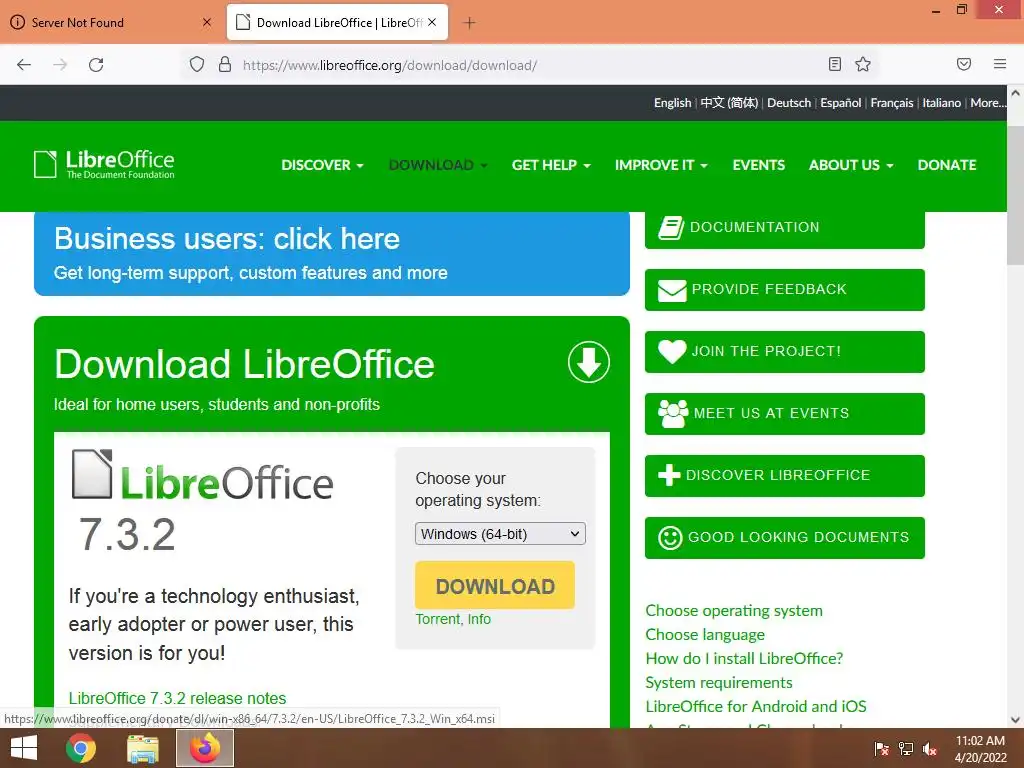The image size is (1024, 768).
Task: Open Firefox hamburger application menu
Action: click(1000, 64)
